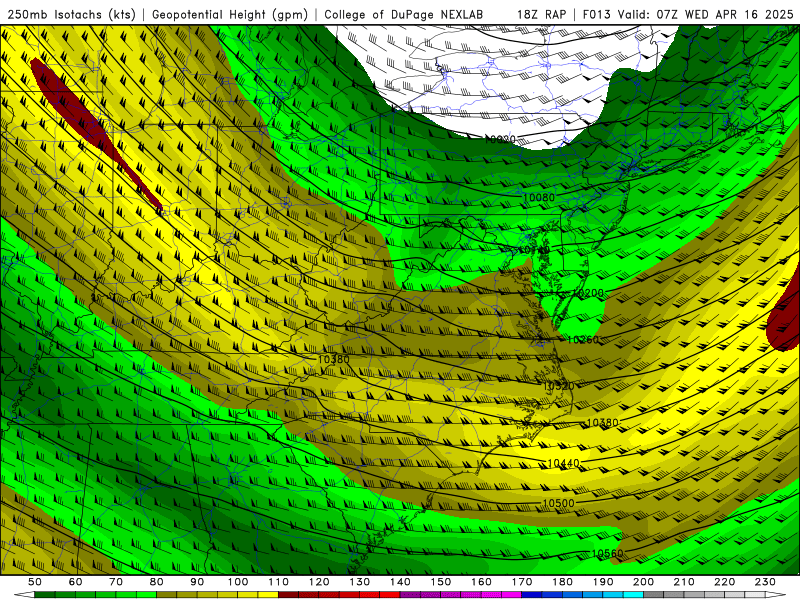Click the 110 value on the color bar
800x600 pixels.
278,582
